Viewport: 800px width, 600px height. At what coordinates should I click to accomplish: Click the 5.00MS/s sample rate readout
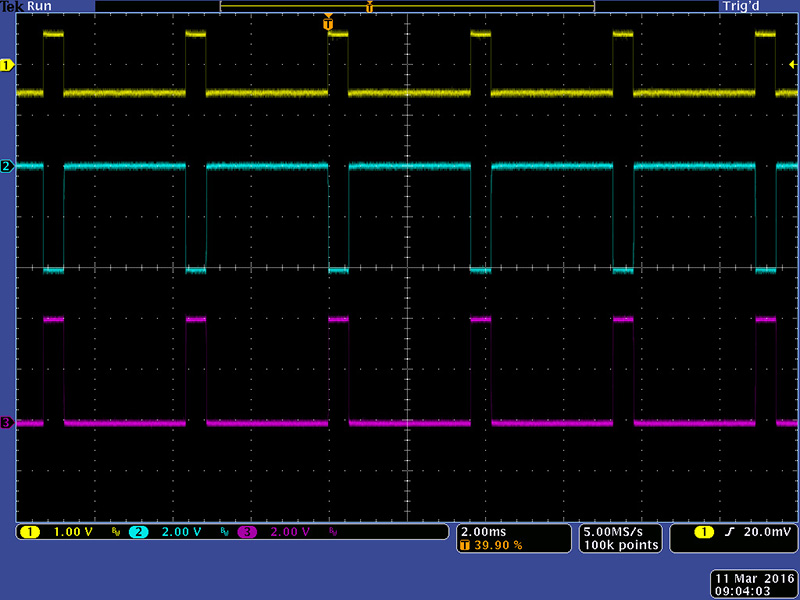[x=621, y=532]
